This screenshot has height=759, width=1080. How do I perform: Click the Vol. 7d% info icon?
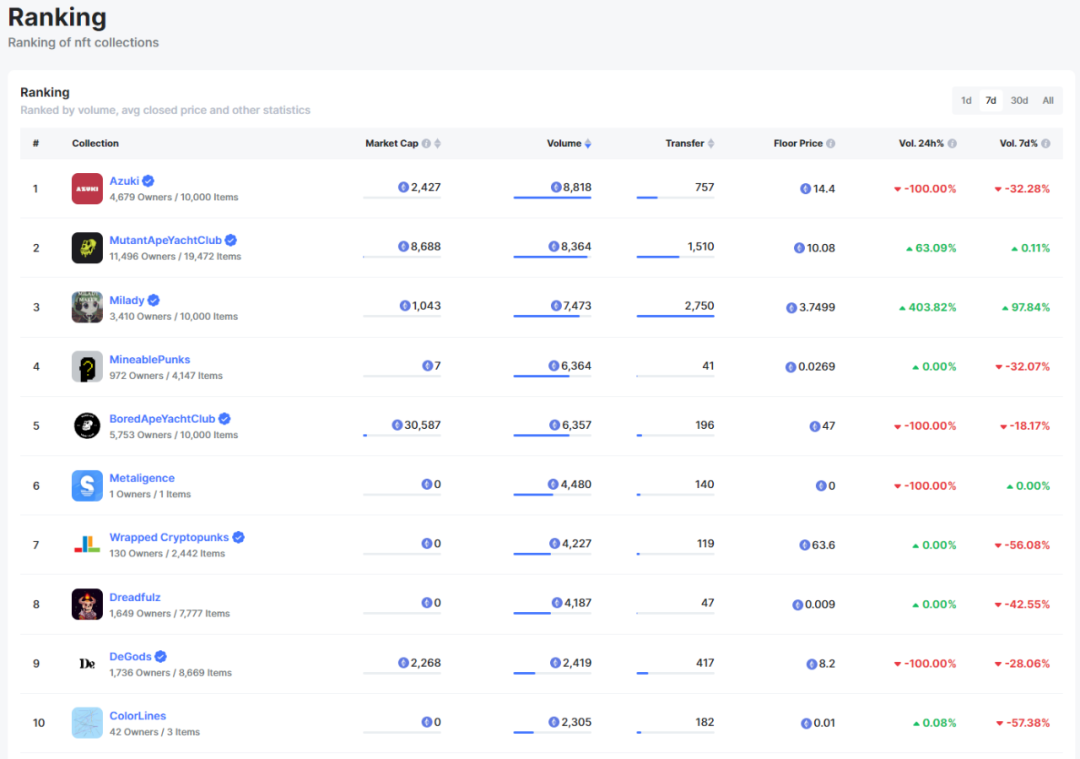[x=1046, y=143]
